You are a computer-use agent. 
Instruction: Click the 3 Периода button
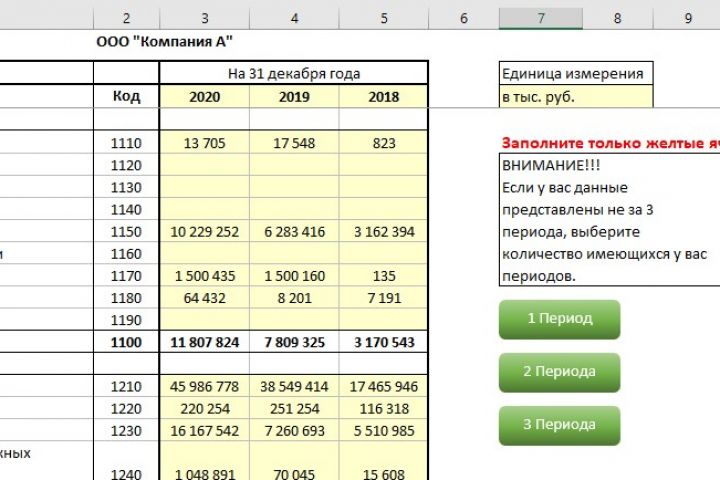(559, 425)
